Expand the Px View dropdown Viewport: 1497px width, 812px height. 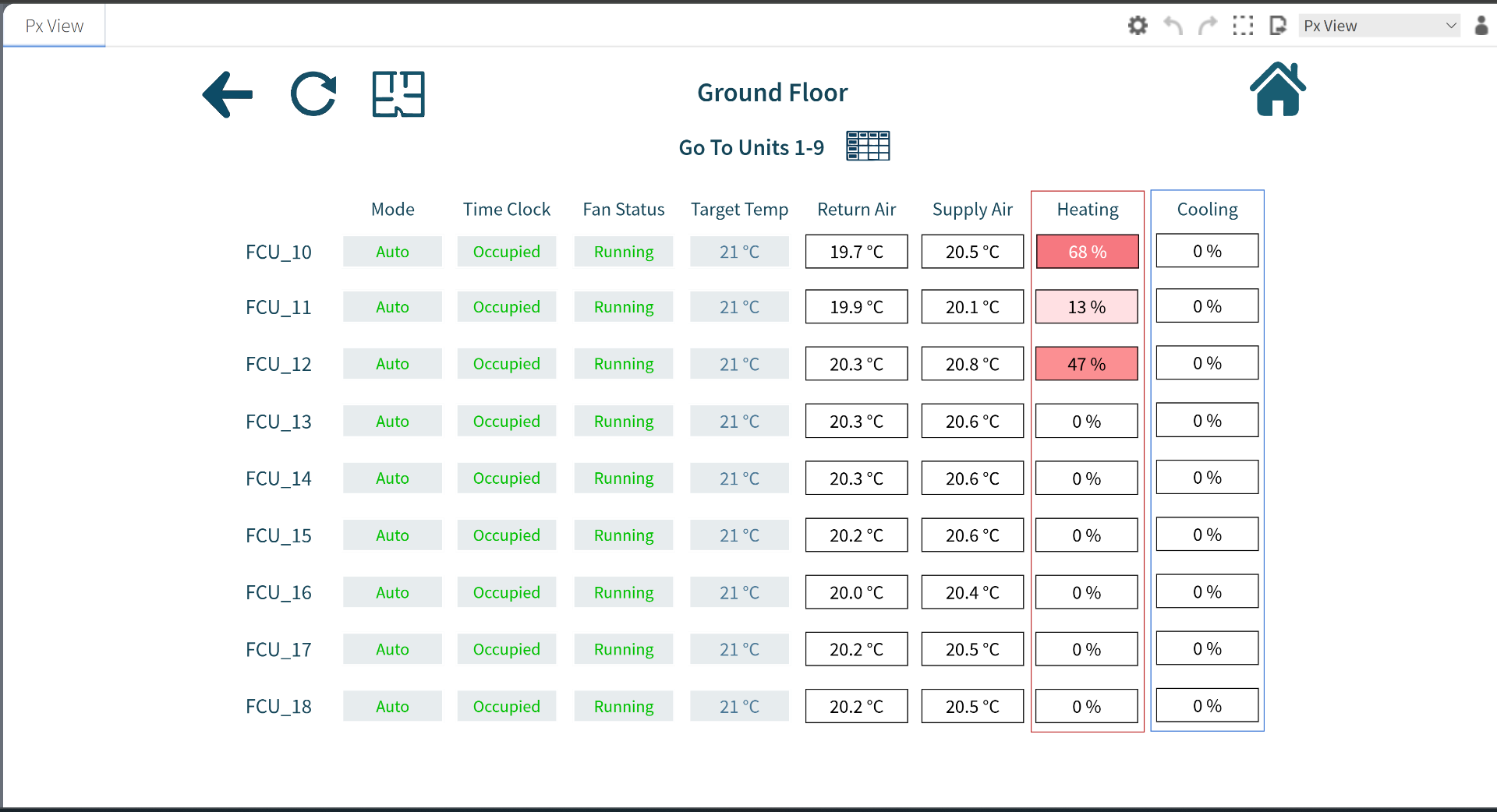point(1379,26)
